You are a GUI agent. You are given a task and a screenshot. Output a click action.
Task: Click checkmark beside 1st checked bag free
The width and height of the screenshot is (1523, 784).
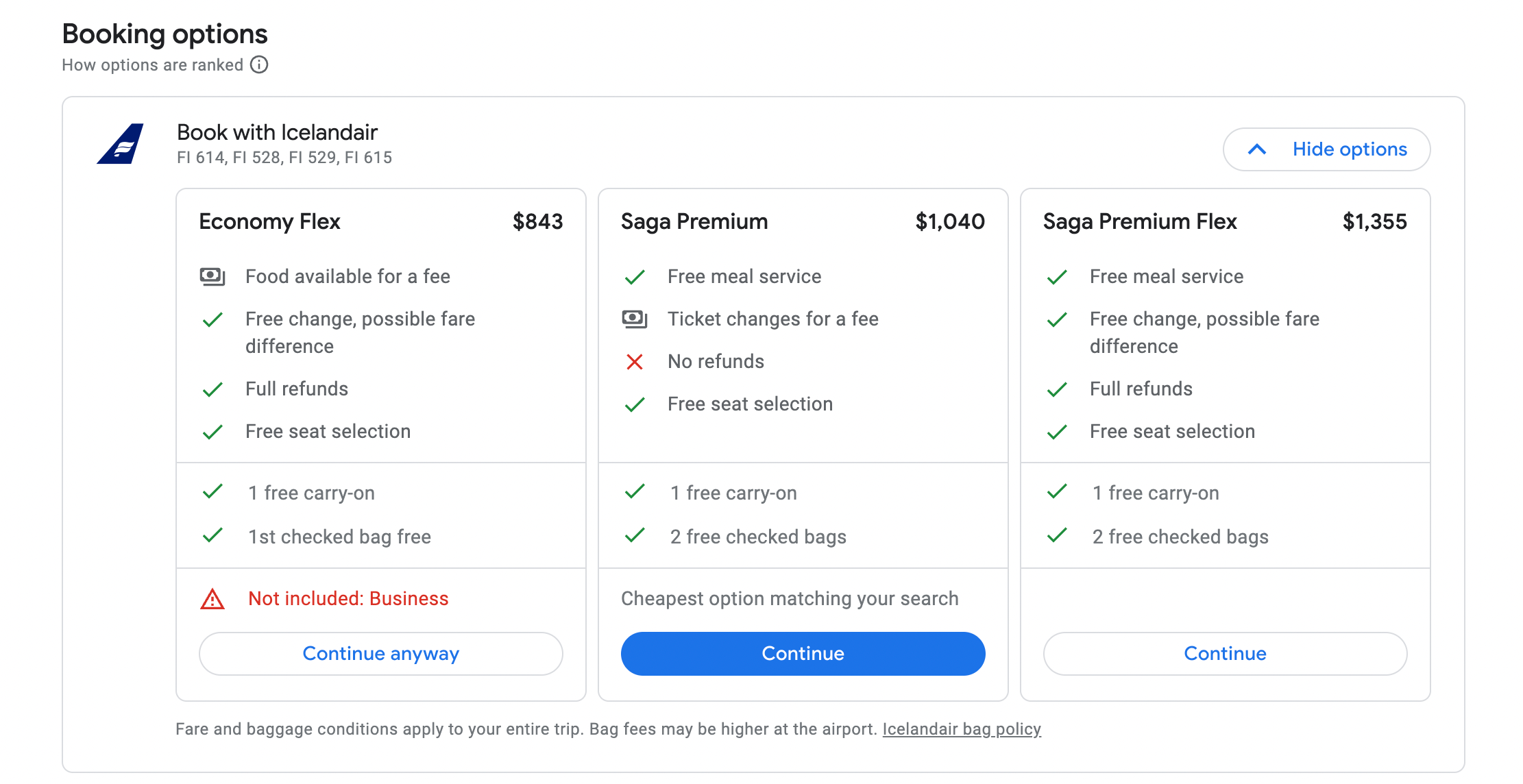click(212, 536)
